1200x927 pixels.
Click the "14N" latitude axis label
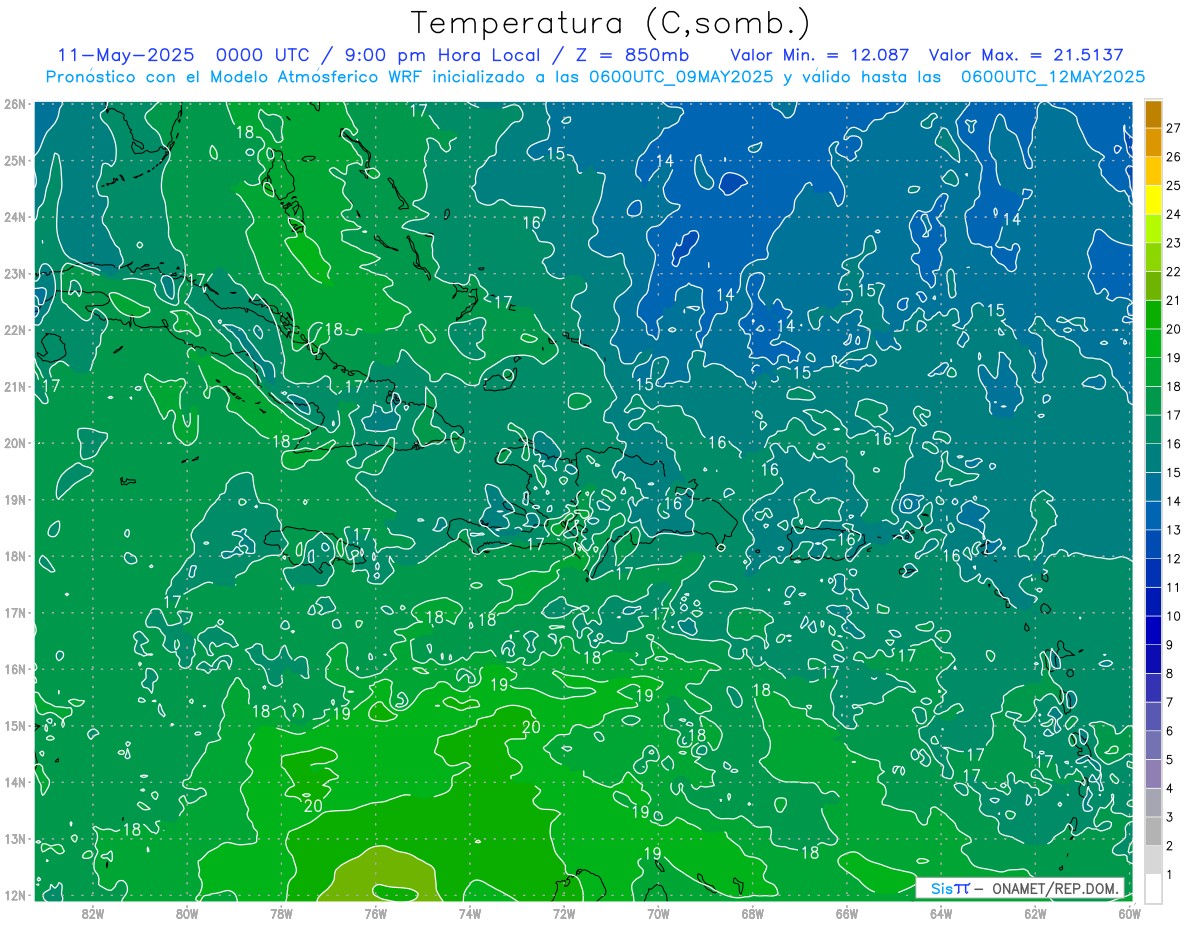[x=14, y=782]
